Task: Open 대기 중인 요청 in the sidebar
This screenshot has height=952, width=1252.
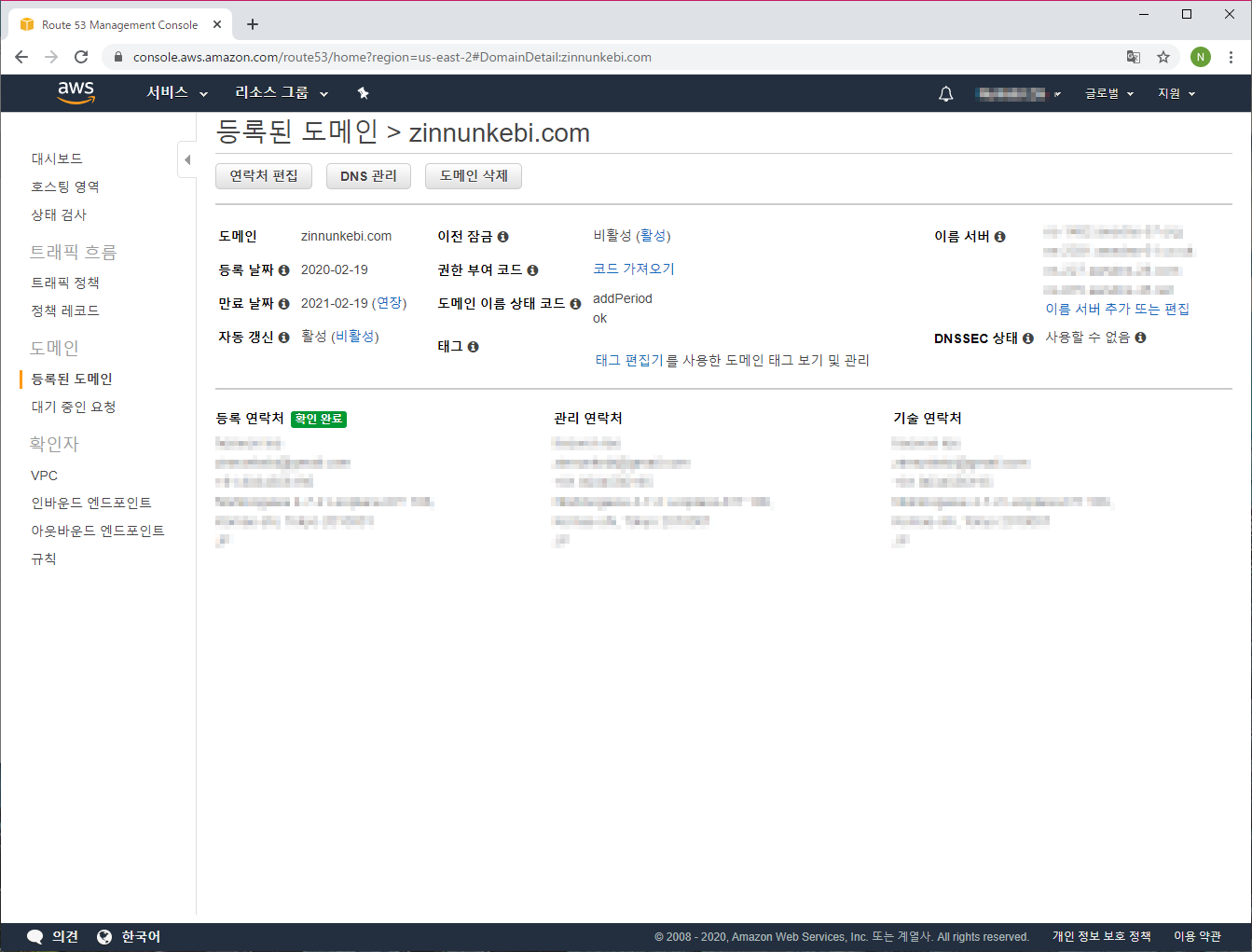Action: (x=74, y=407)
